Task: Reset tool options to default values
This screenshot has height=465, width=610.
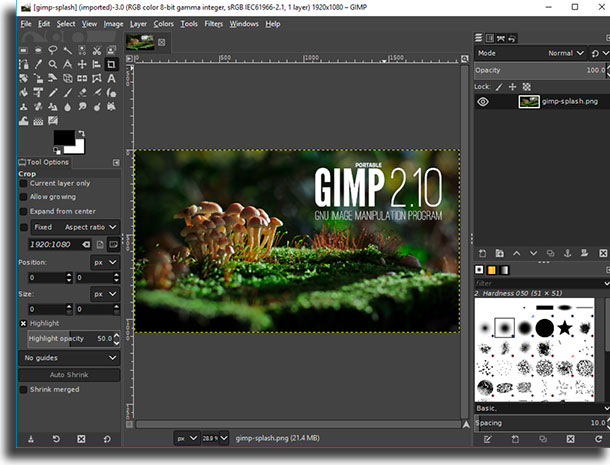Action: 107,439
